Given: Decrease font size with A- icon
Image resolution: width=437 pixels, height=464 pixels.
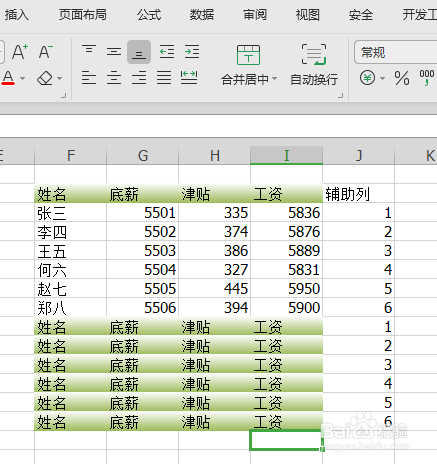Looking at the screenshot, I should click(46, 52).
